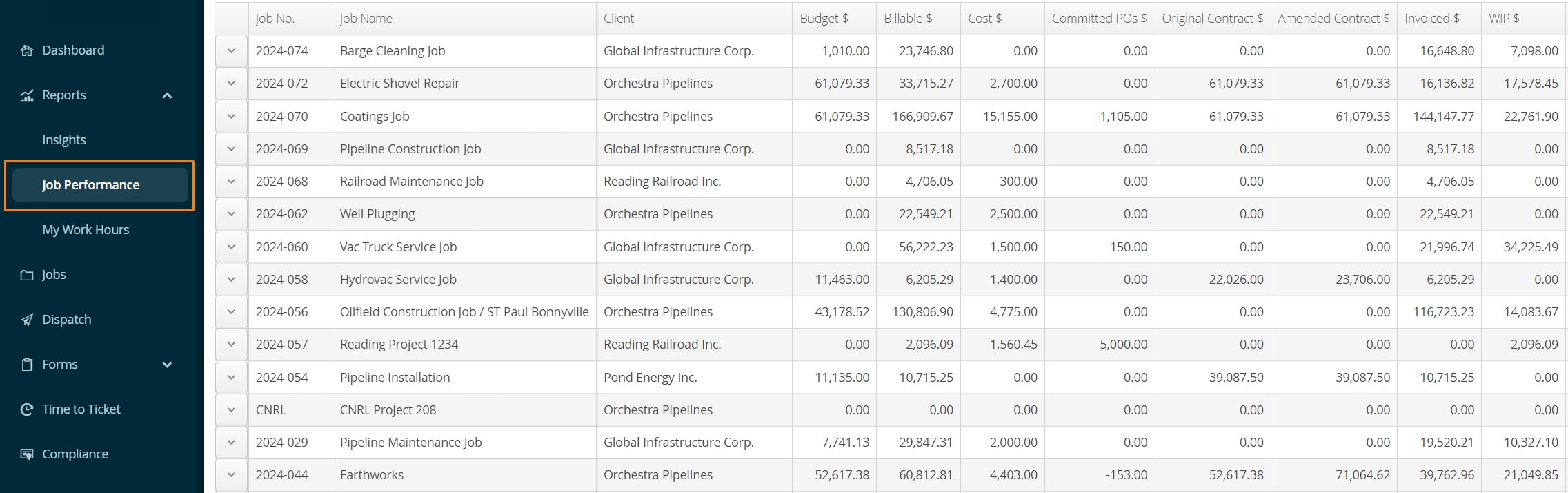The width and height of the screenshot is (1568, 493).
Task: Expand the job 2024-056 row
Action: coord(231,312)
